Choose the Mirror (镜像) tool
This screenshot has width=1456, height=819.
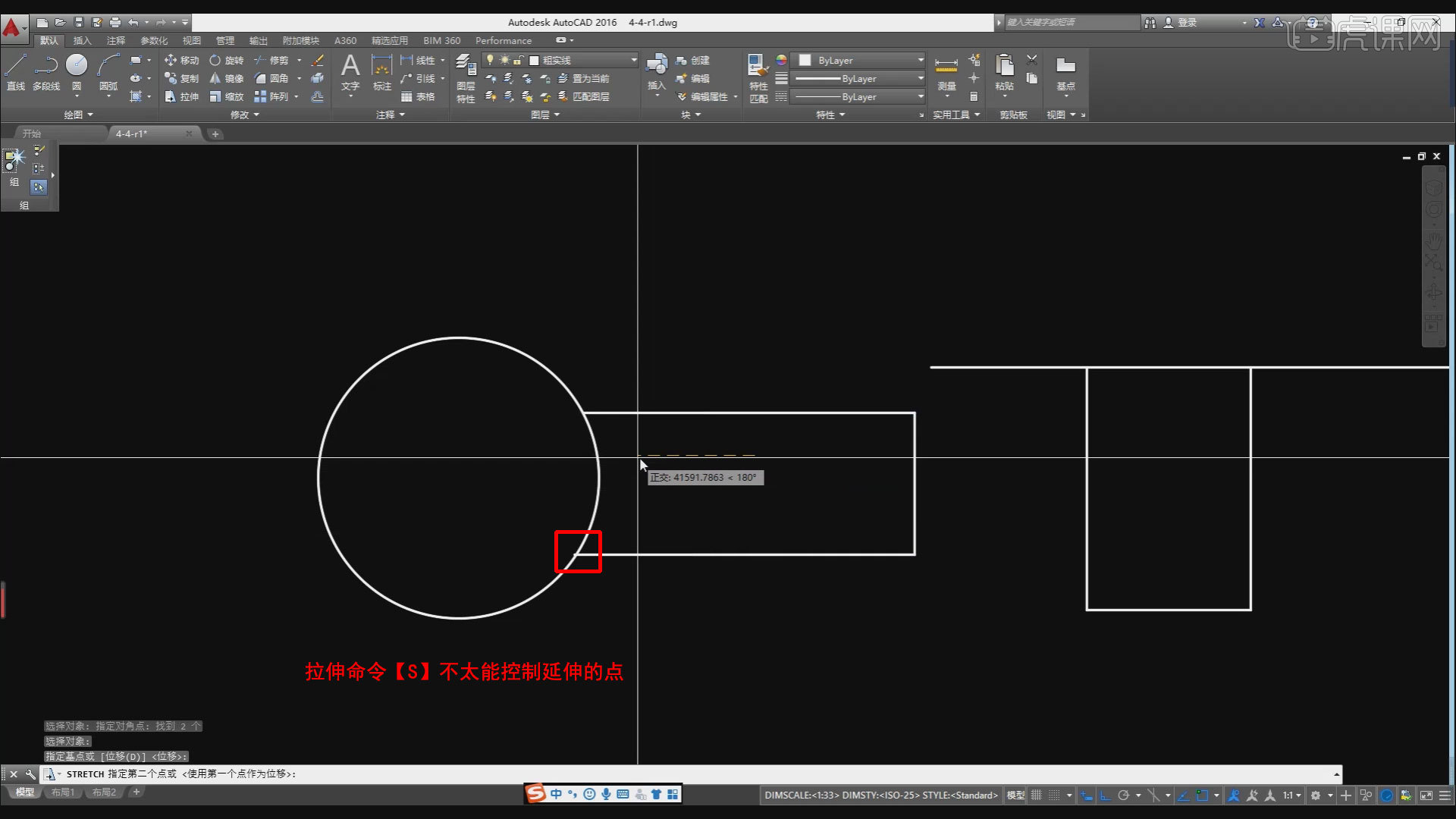(x=227, y=78)
